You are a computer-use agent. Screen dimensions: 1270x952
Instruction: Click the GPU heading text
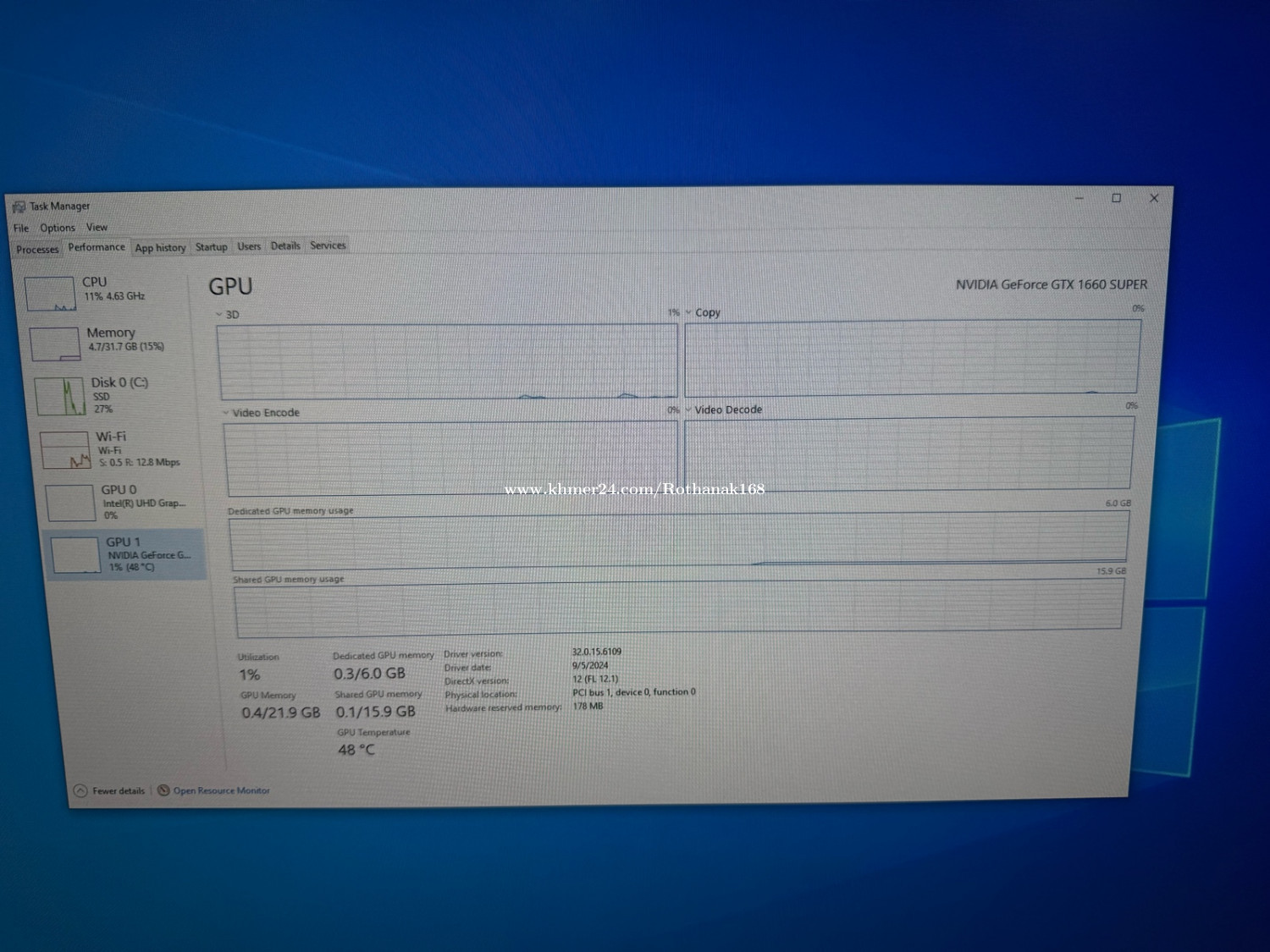pyautogui.click(x=230, y=287)
